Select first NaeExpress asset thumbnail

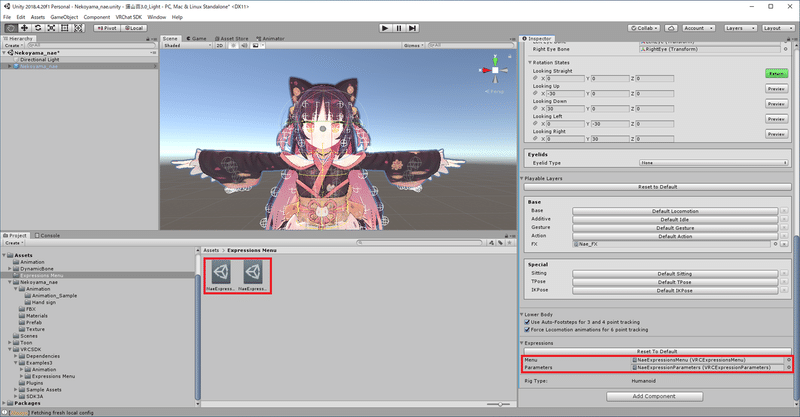221,275
